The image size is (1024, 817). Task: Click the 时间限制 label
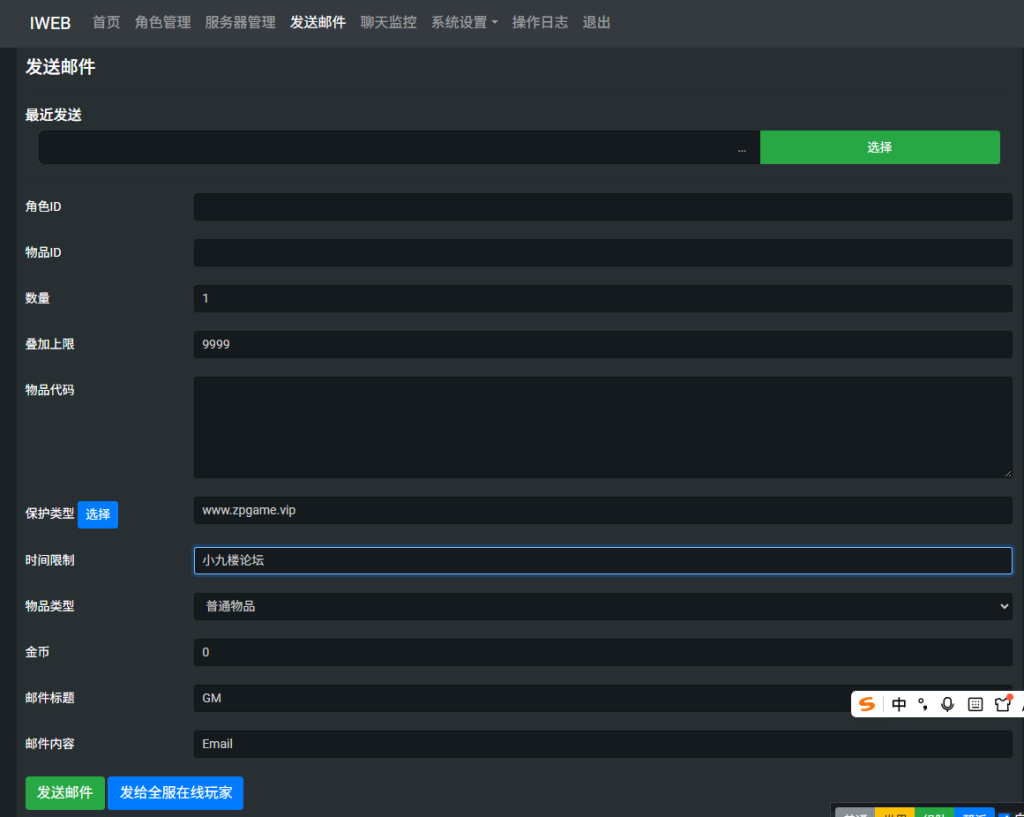50,560
